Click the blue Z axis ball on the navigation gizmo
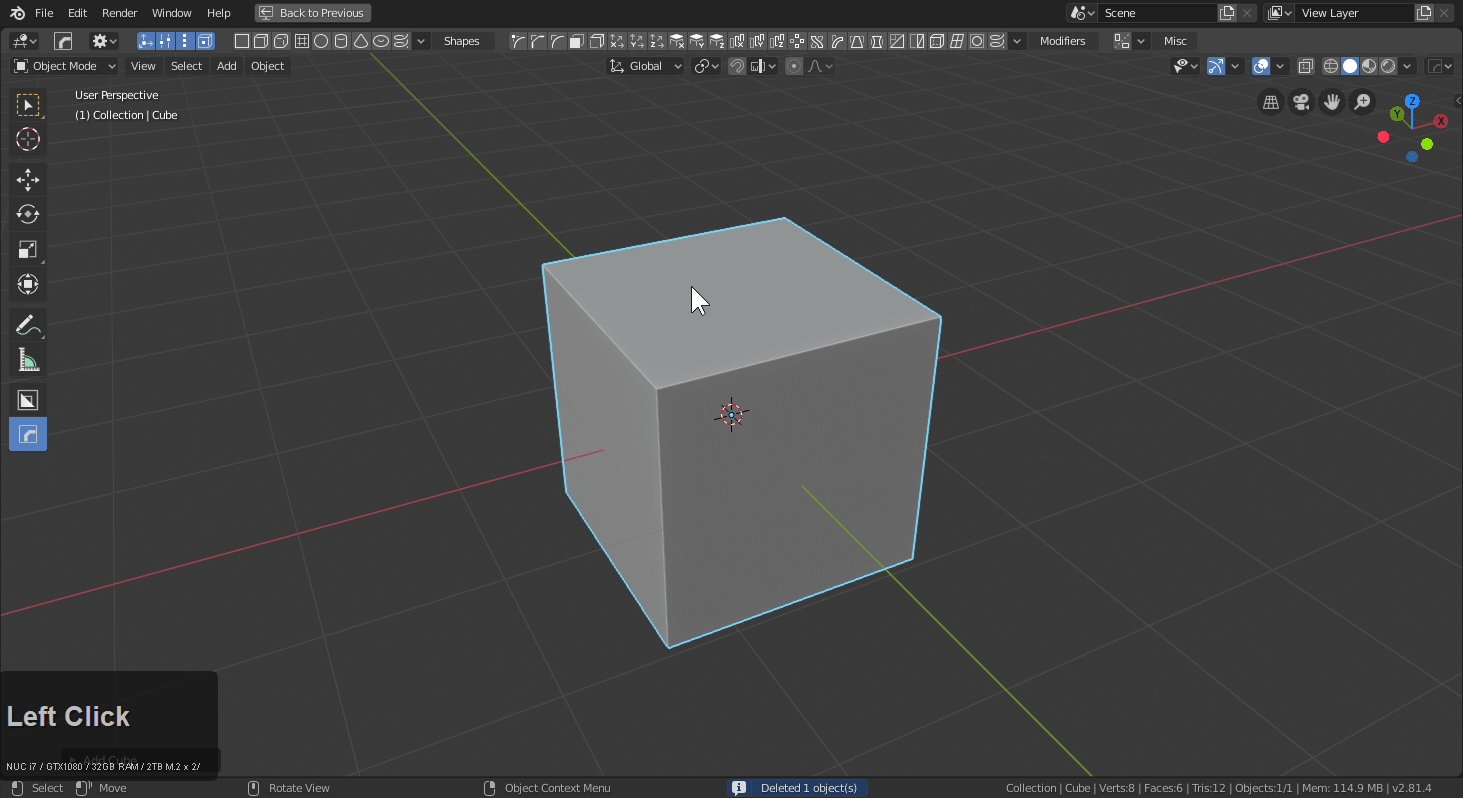The width and height of the screenshot is (1463, 798). [1412, 100]
